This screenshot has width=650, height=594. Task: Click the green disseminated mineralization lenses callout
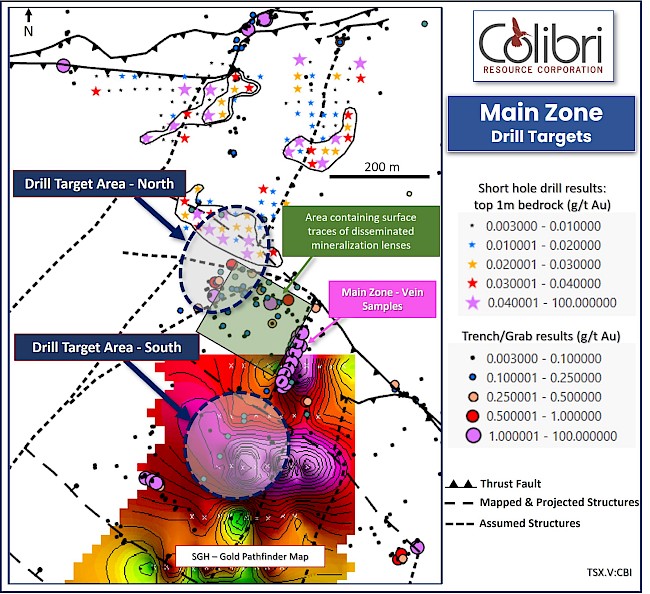pyautogui.click(x=361, y=231)
